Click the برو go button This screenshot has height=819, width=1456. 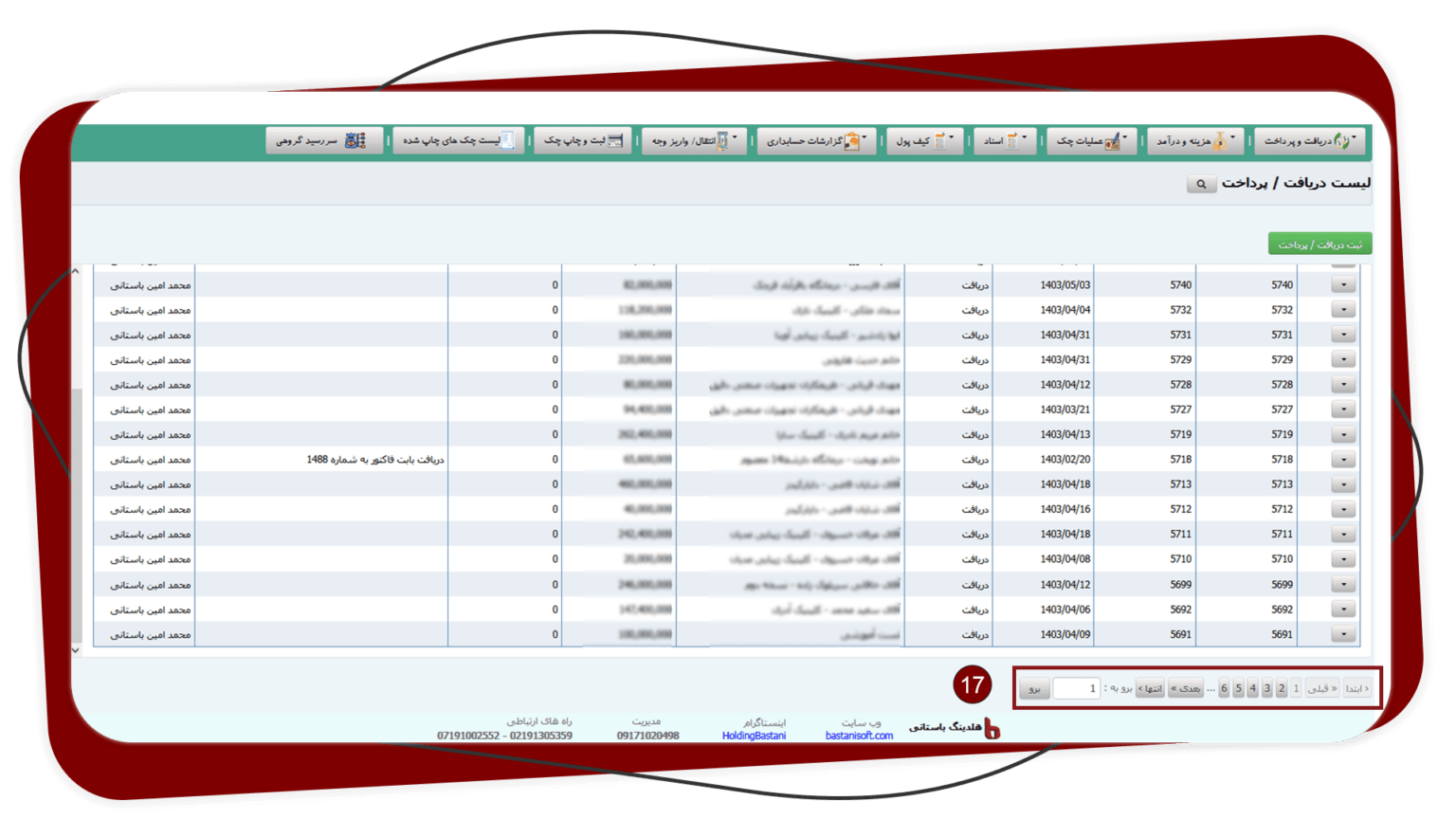pos(1034,688)
